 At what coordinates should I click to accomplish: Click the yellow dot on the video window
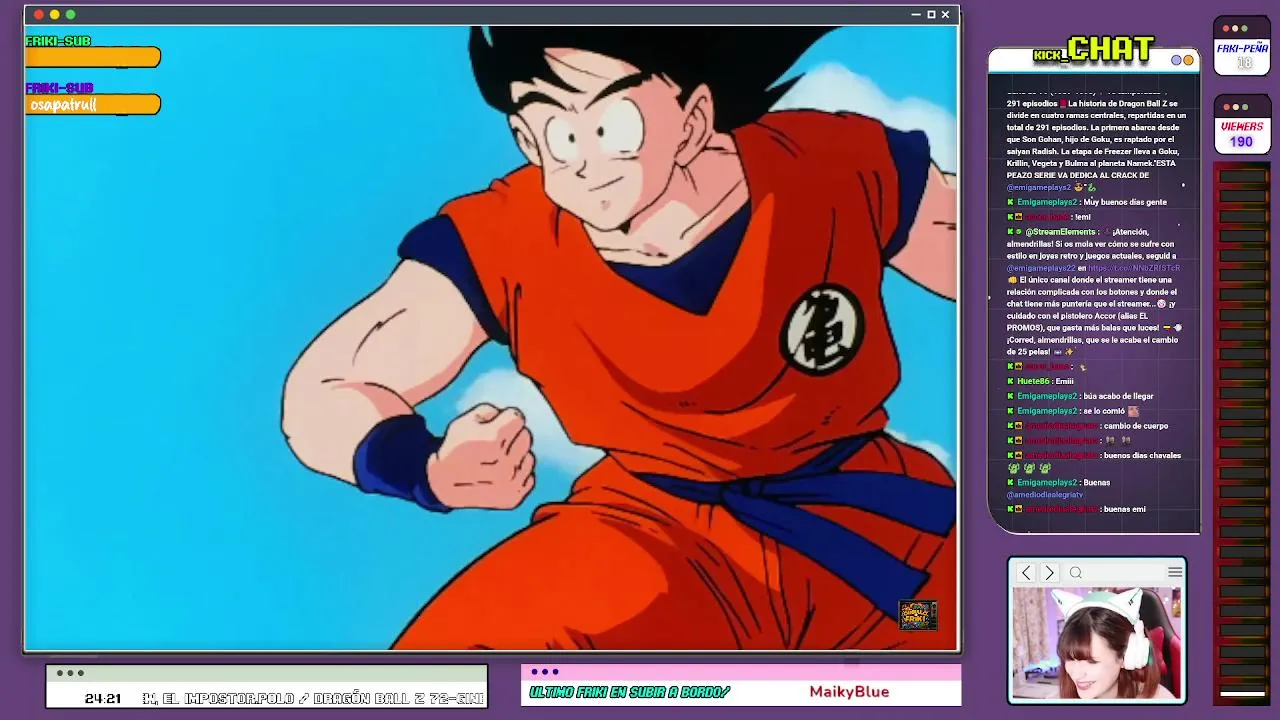55,15
